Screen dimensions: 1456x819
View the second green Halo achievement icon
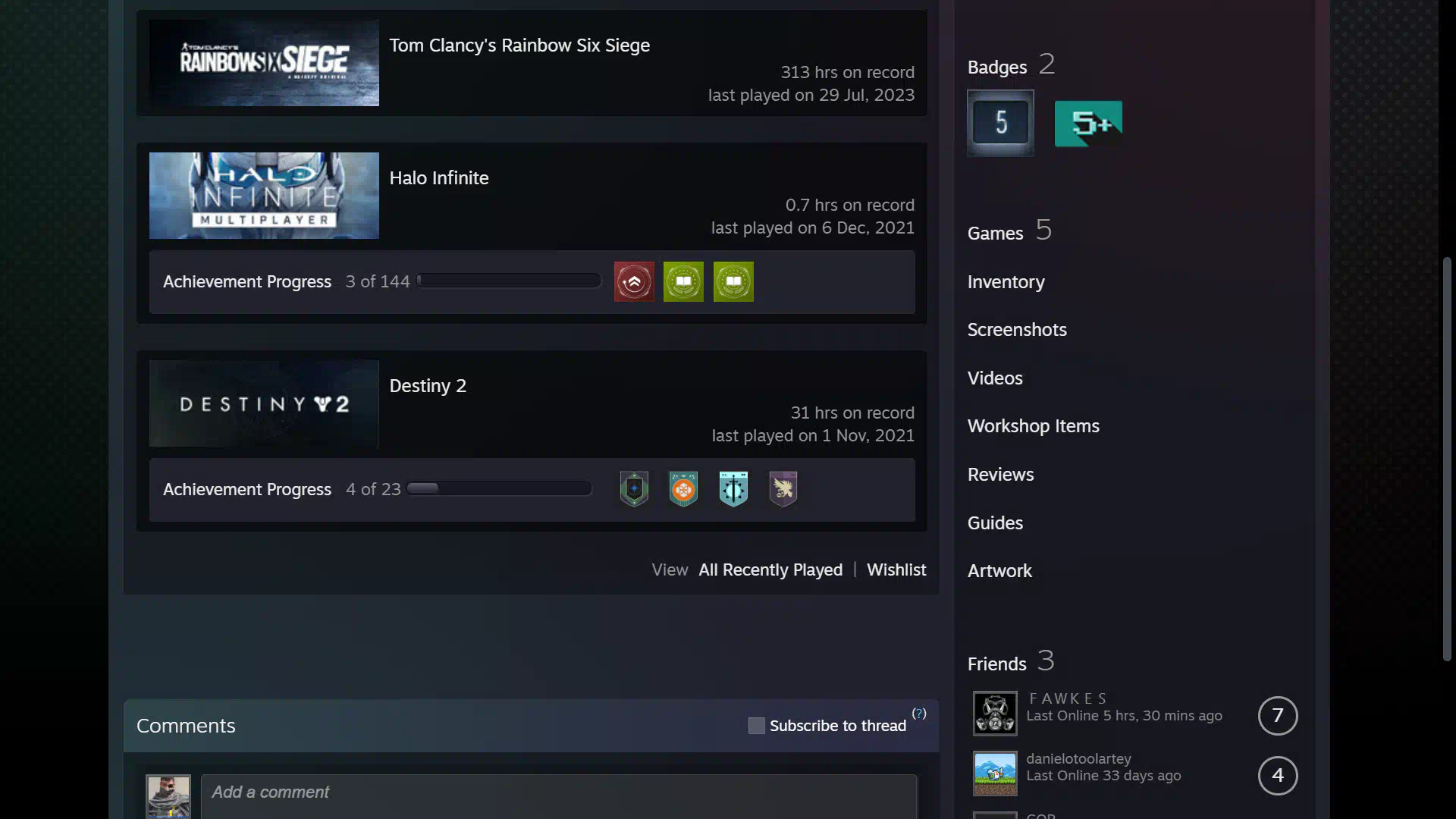coord(733,282)
